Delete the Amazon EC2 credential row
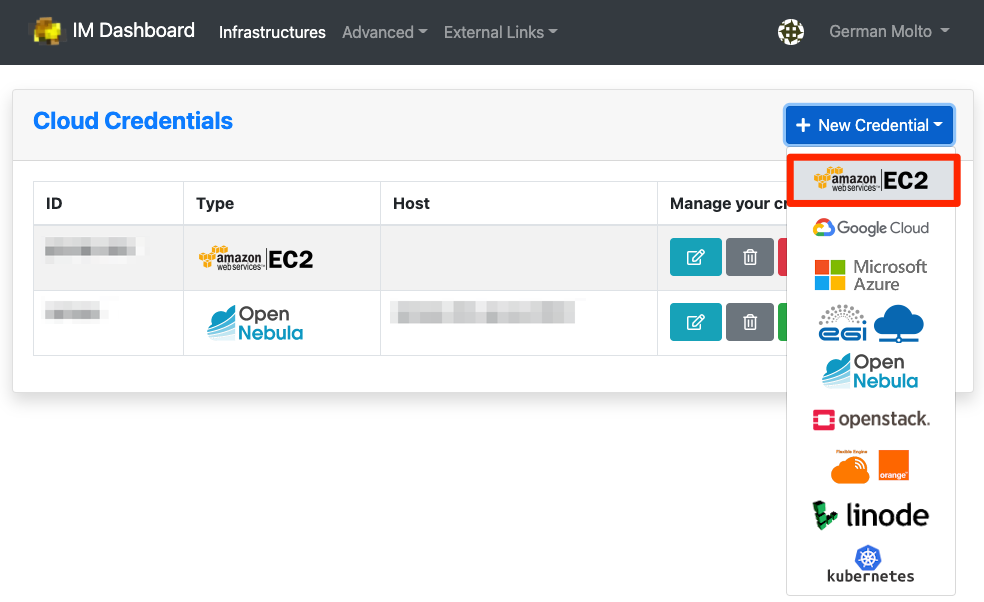Viewport: 984px width, 602px height. click(750, 257)
